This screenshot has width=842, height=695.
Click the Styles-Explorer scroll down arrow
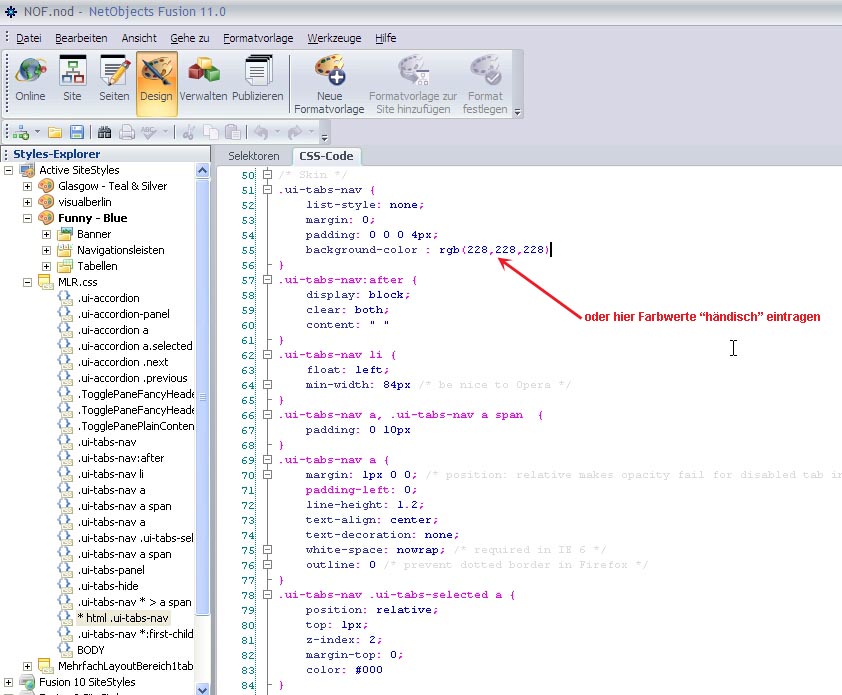203,688
